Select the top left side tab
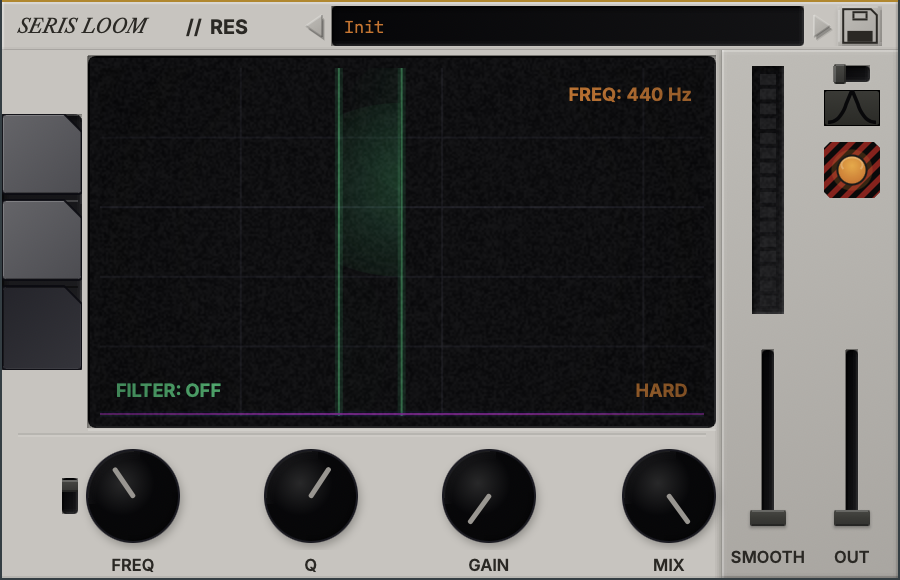This screenshot has width=900, height=580. (41, 154)
